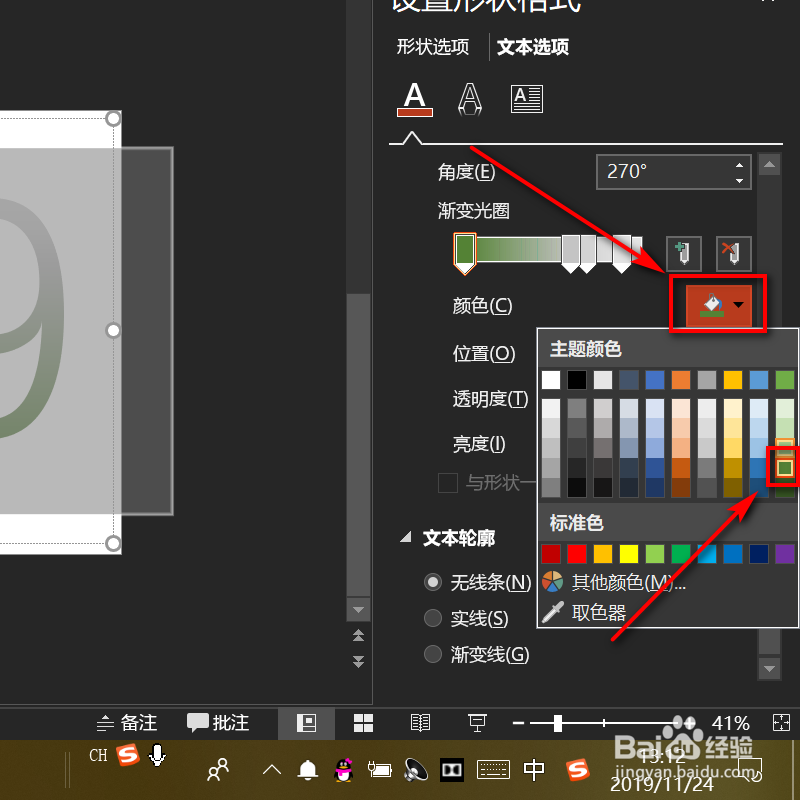Go to next slide double arrow
The height and width of the screenshot is (800, 800).
pos(358,662)
